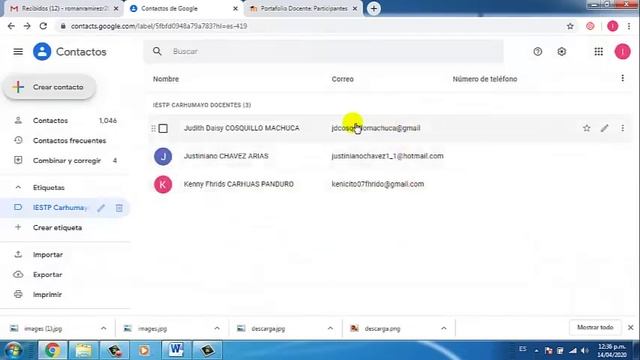
Task: Show hidden system tray icons
Action: [x=536, y=351]
